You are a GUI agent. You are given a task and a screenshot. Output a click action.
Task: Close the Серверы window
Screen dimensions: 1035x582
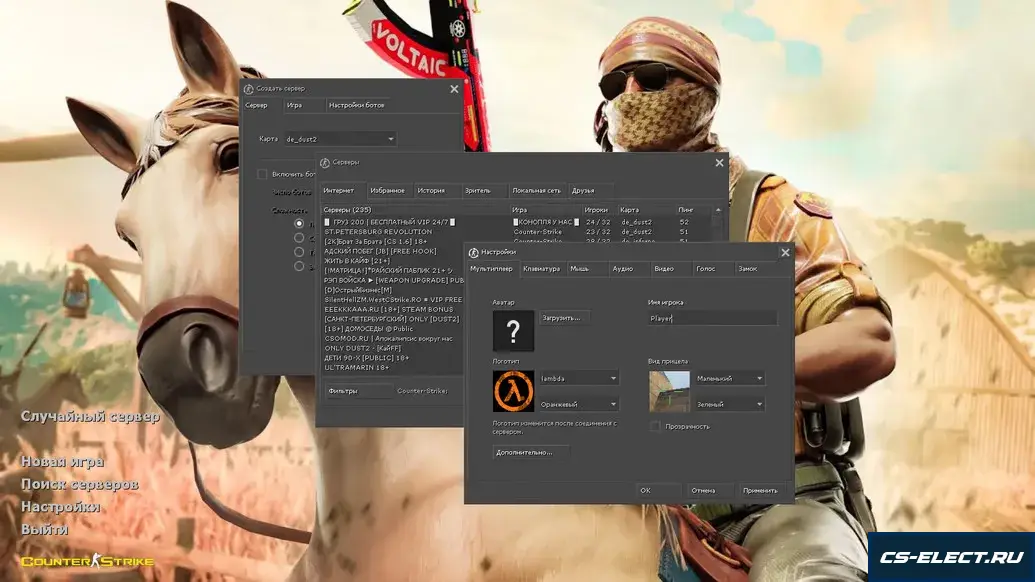(x=719, y=163)
